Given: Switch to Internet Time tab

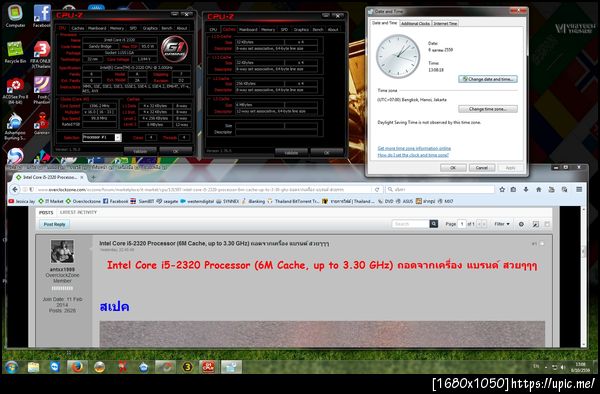Looking at the screenshot, I should coord(445,23).
